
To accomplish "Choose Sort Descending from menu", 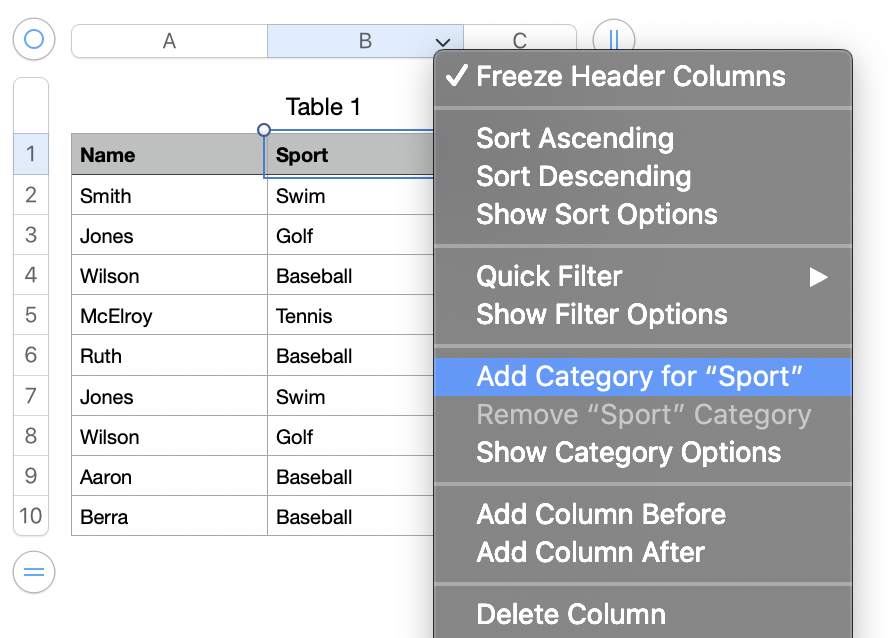I will pyautogui.click(x=584, y=176).
